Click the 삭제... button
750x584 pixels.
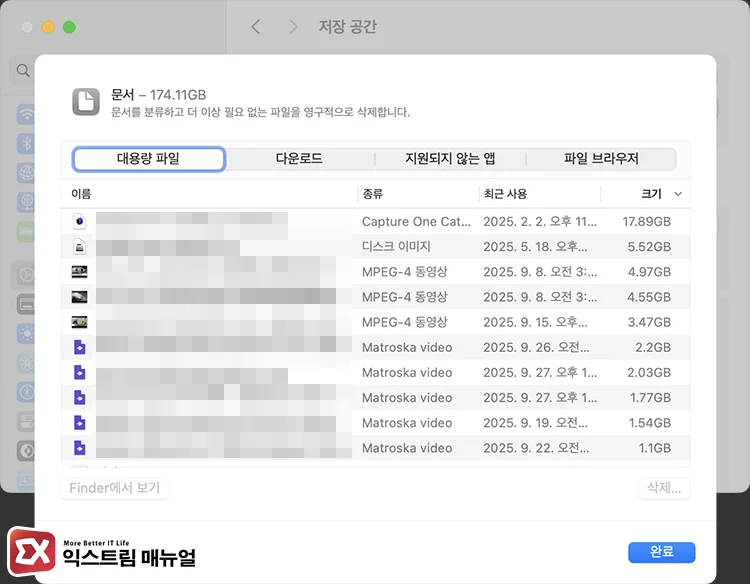(x=664, y=489)
